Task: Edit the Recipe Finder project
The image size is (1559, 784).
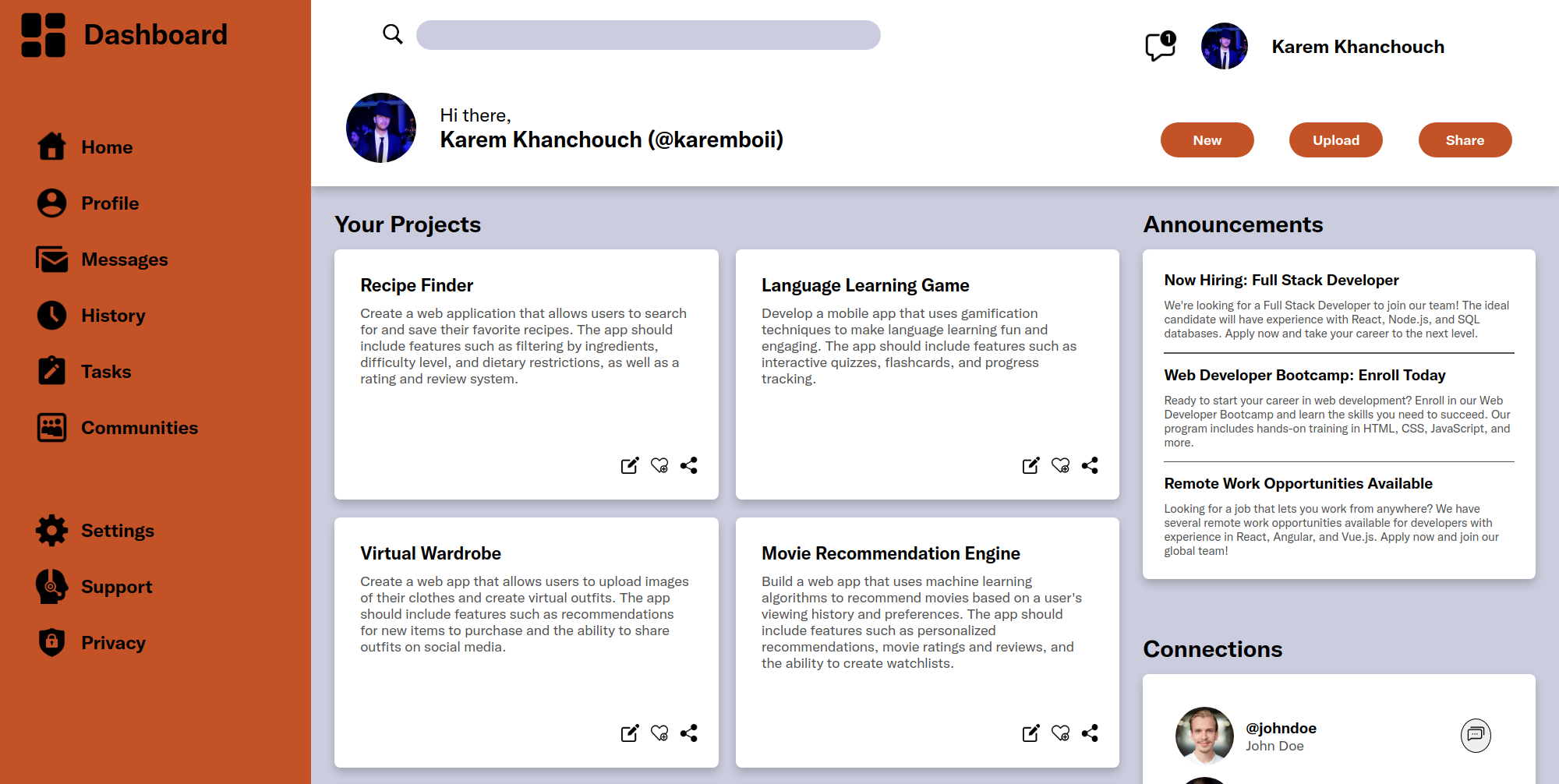Action: [631, 465]
